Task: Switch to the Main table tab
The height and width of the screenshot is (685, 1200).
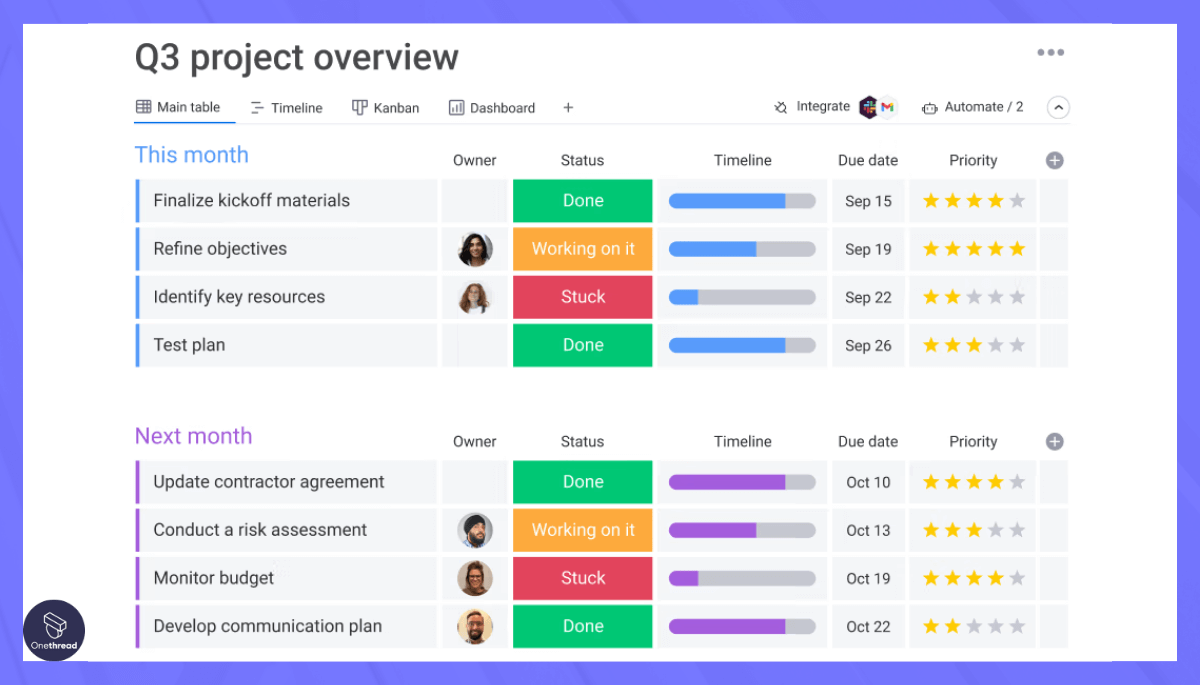Action: pyautogui.click(x=184, y=107)
